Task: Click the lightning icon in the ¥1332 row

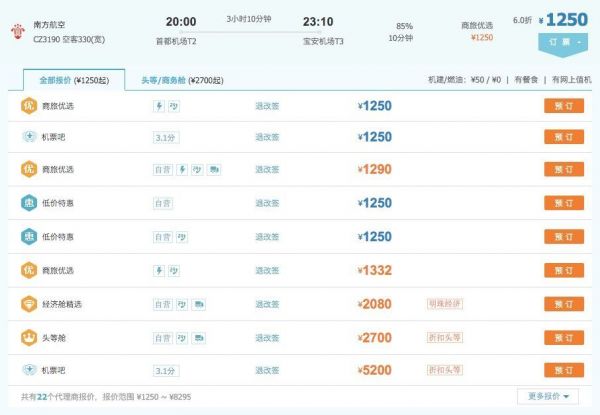Action: point(160,270)
